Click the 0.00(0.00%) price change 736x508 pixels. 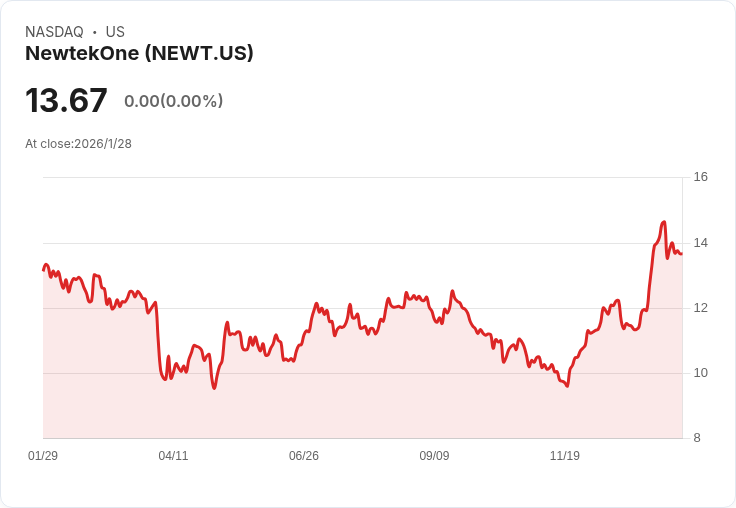pos(173,101)
